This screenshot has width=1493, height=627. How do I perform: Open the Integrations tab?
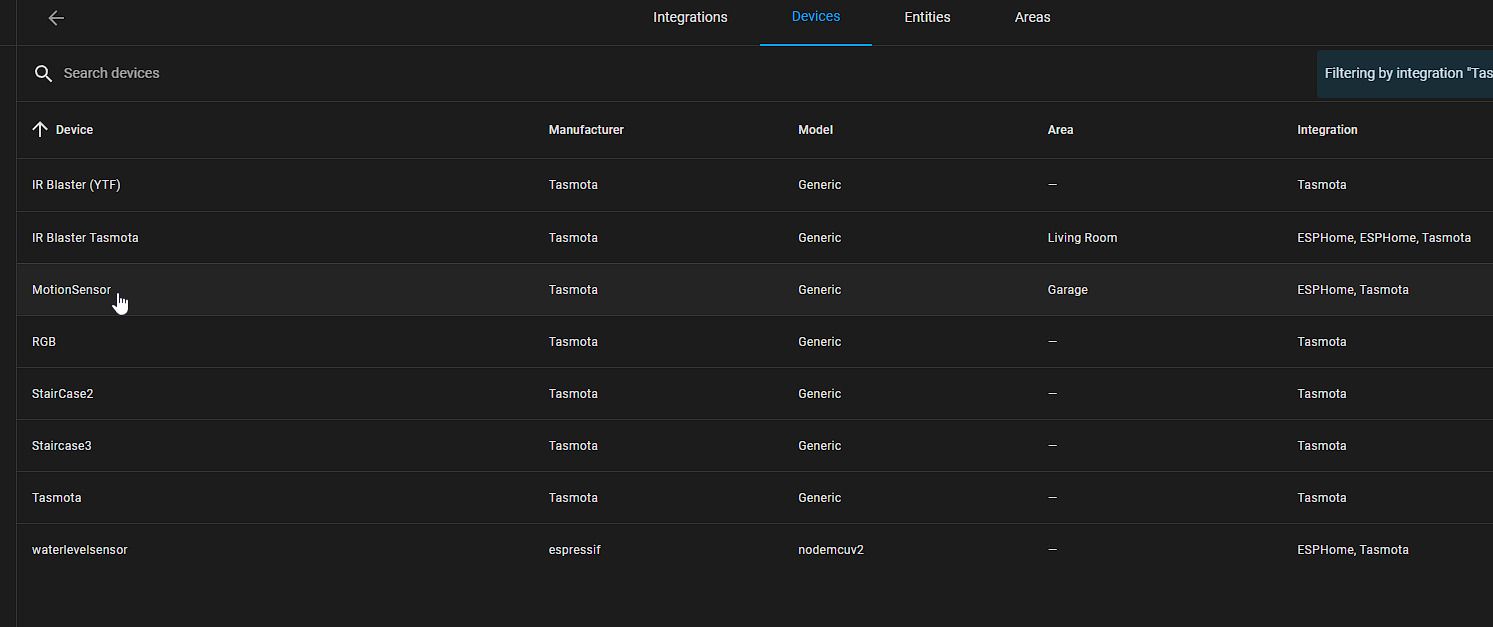690,17
